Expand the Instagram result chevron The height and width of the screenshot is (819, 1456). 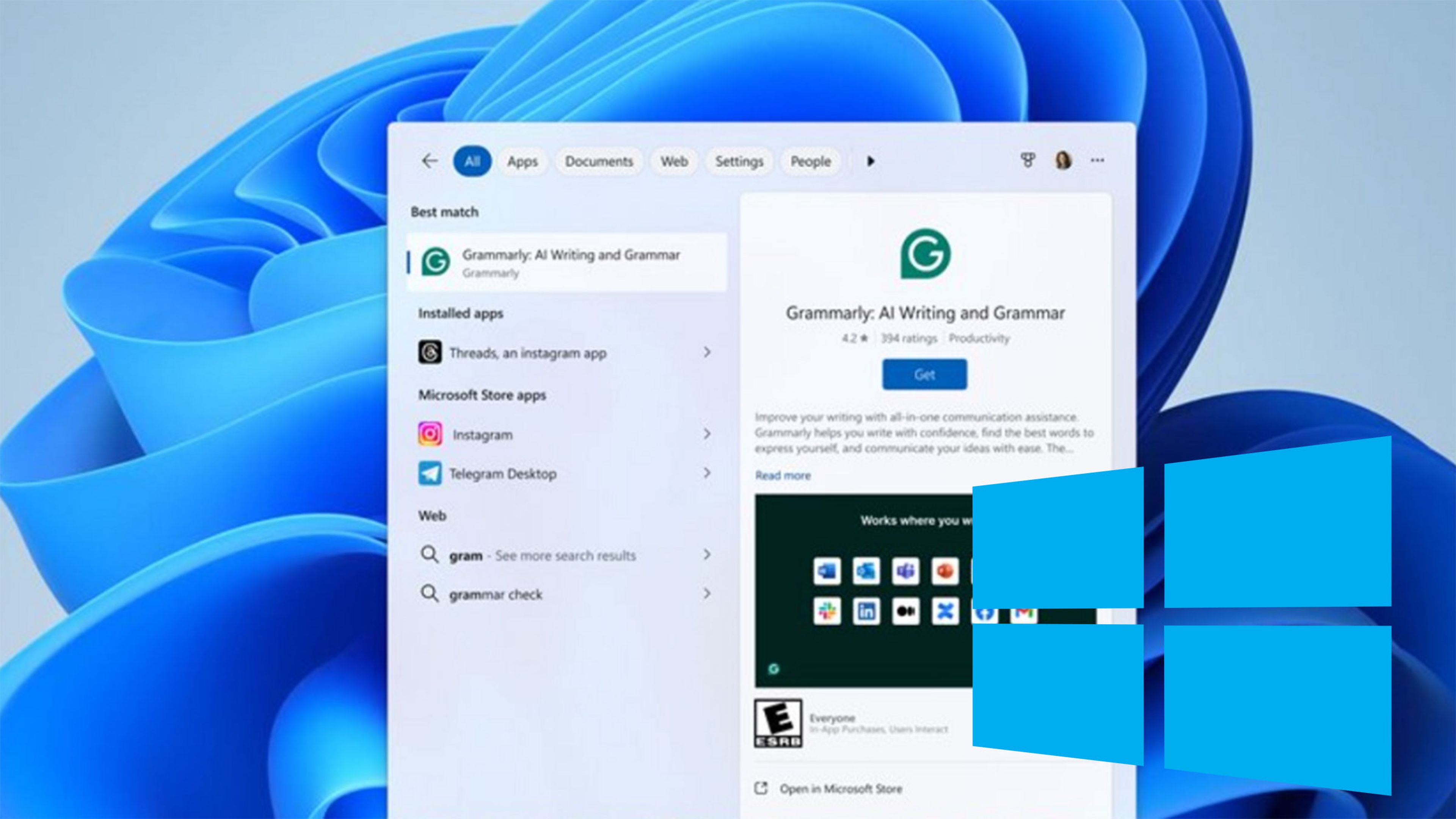pyautogui.click(x=706, y=433)
